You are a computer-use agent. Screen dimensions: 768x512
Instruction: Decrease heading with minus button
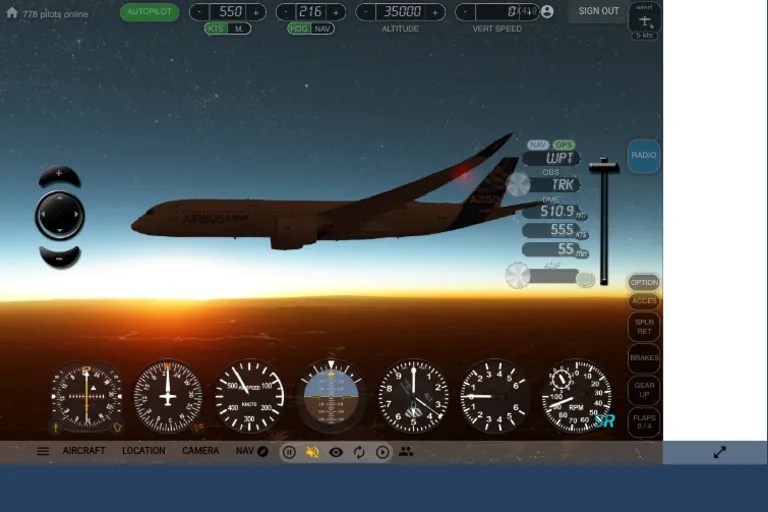286,12
